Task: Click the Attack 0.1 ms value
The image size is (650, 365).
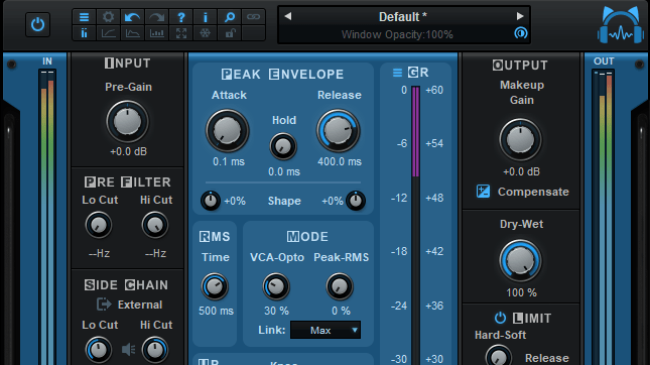Action: [228, 161]
